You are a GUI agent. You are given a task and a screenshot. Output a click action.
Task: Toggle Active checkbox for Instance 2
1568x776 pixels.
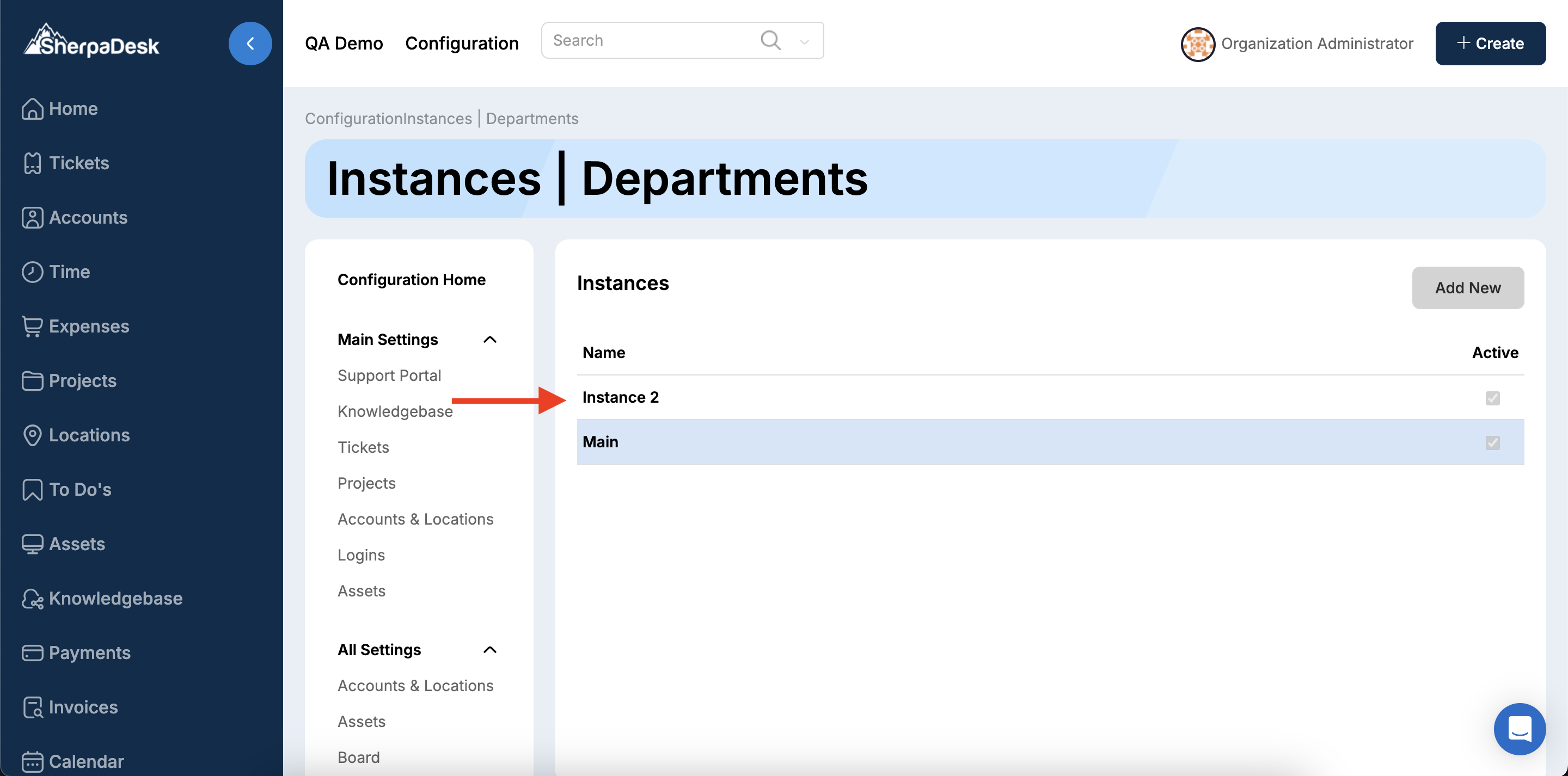click(1492, 398)
